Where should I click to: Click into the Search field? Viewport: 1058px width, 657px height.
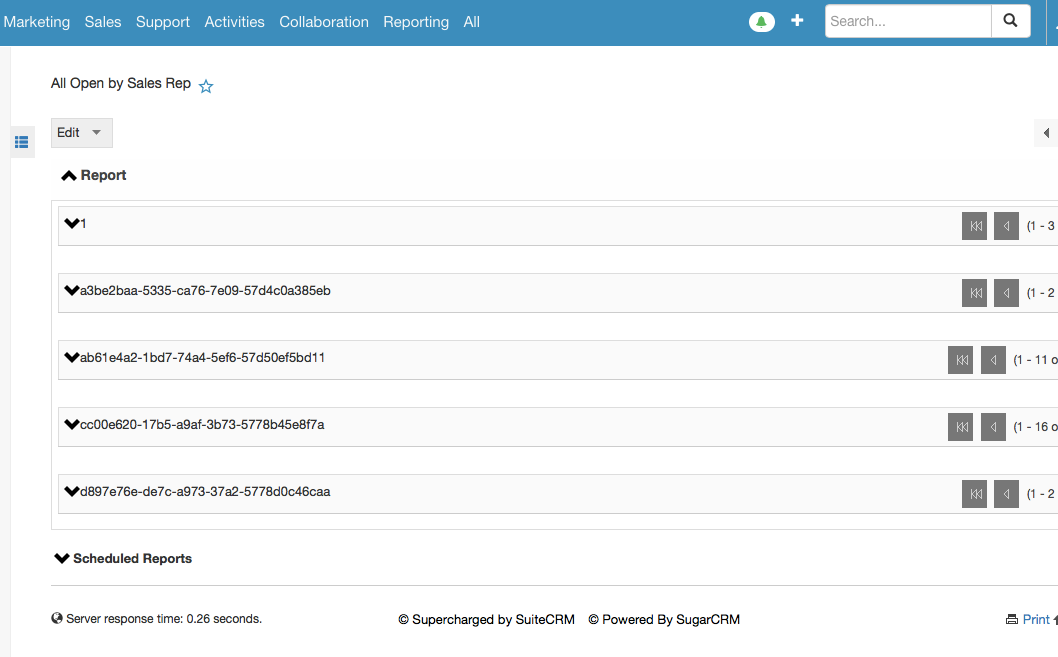[908, 21]
